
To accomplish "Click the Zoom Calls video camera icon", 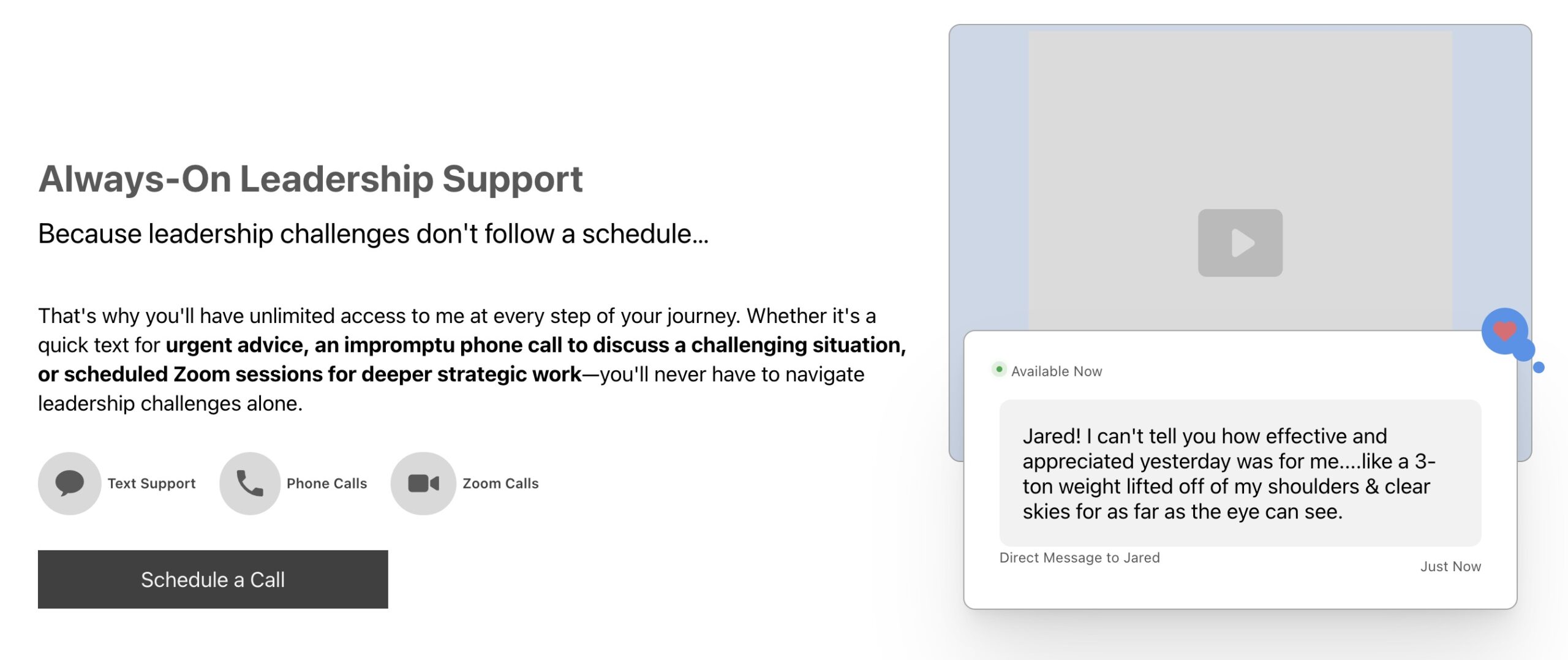I will [423, 483].
